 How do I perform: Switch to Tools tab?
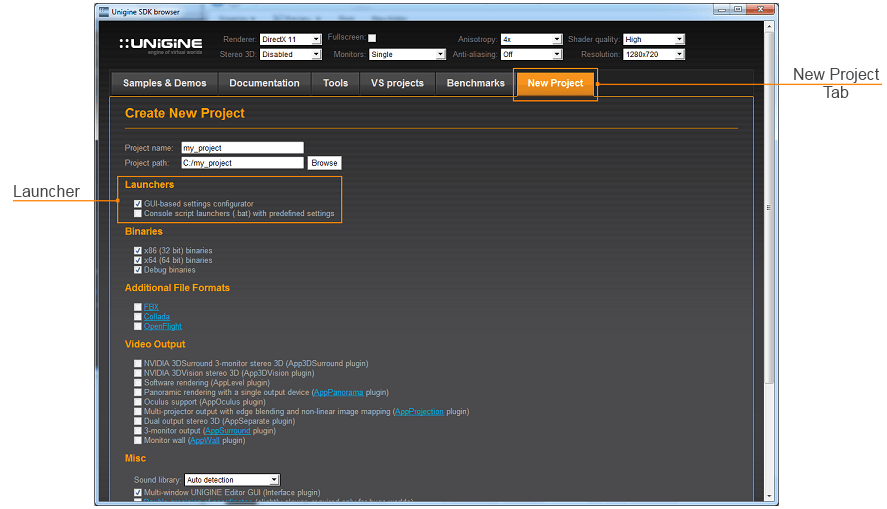(335, 83)
